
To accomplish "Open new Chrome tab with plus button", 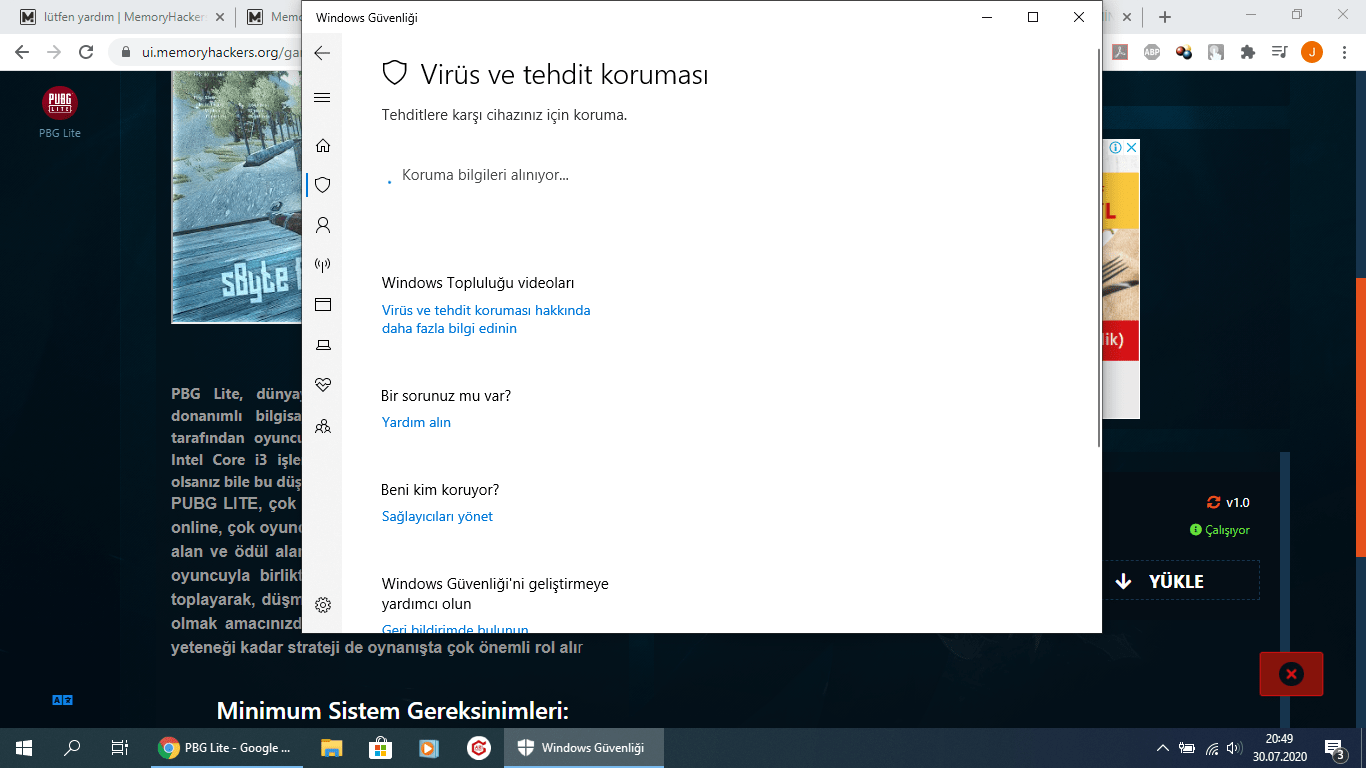I will [1164, 17].
